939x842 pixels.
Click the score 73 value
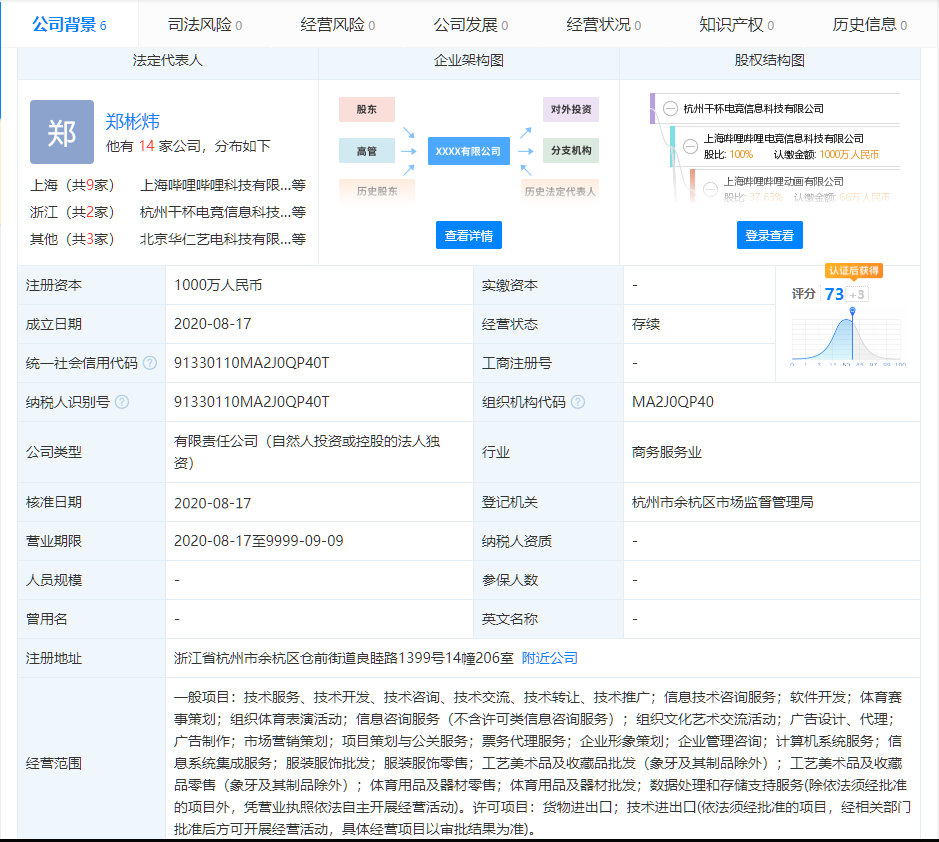click(834, 294)
